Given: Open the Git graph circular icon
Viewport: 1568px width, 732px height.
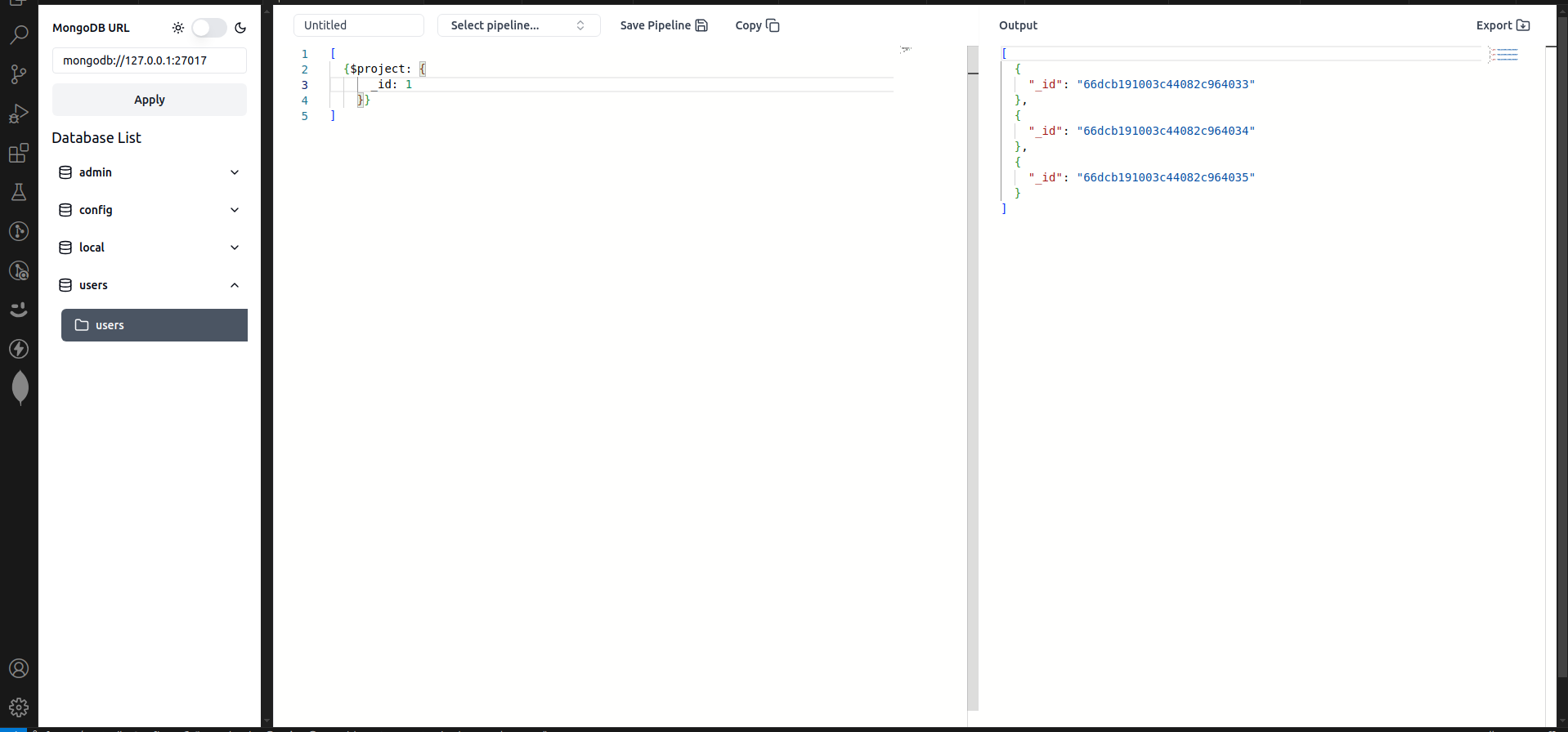Looking at the screenshot, I should pyautogui.click(x=19, y=231).
